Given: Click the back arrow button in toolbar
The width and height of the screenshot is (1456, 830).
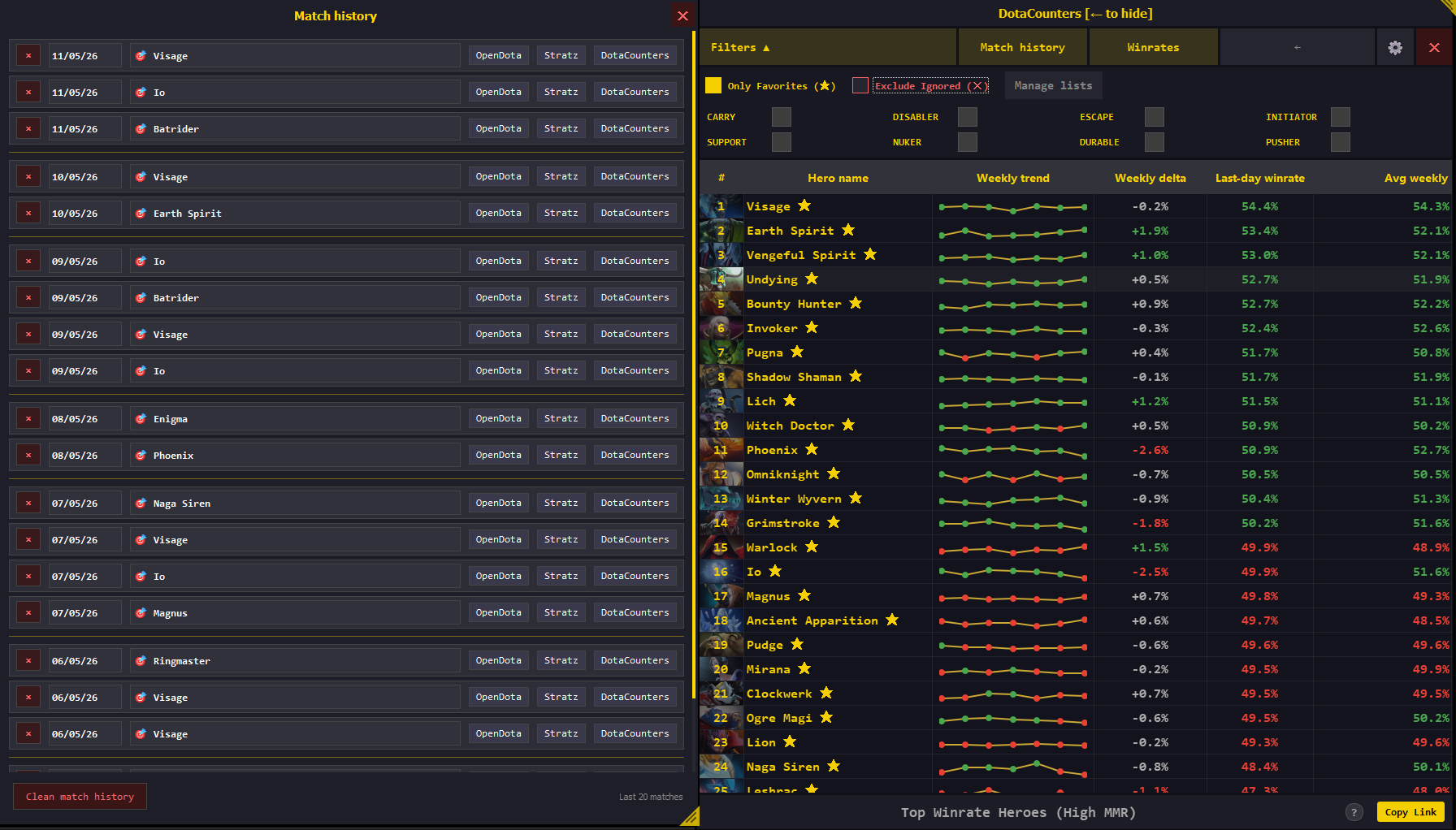Looking at the screenshot, I should [1297, 47].
